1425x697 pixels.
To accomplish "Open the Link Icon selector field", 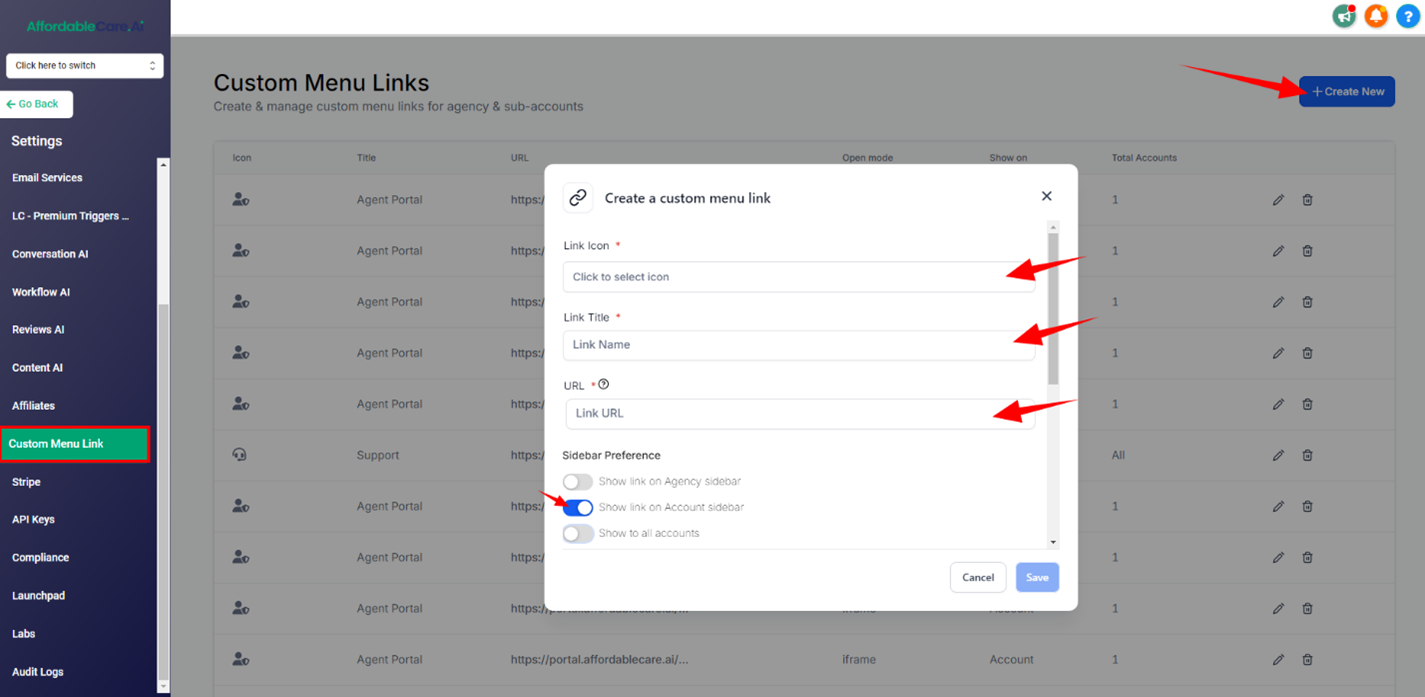I will [x=799, y=277].
